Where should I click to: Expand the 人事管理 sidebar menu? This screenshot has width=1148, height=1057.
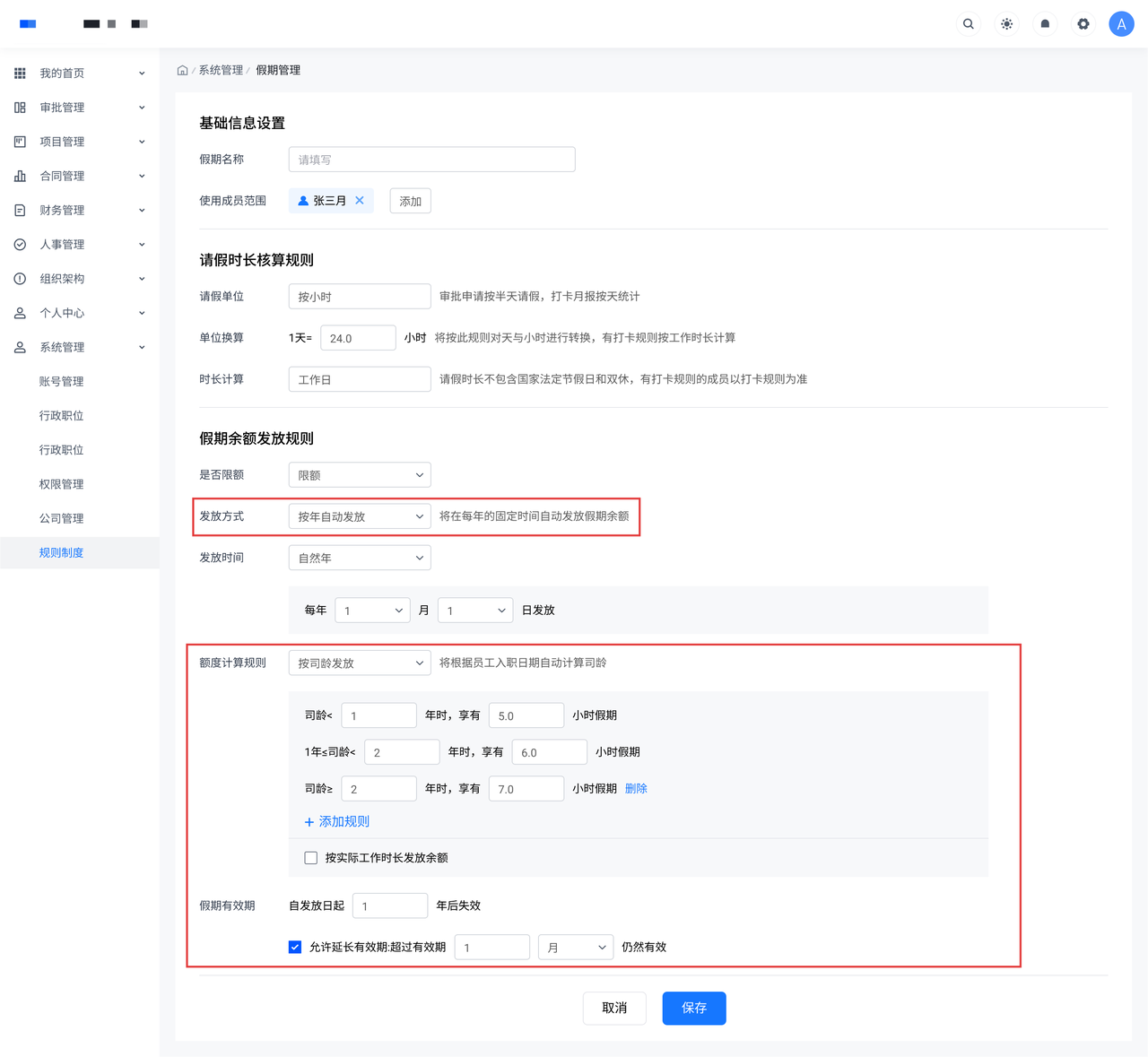(x=80, y=245)
